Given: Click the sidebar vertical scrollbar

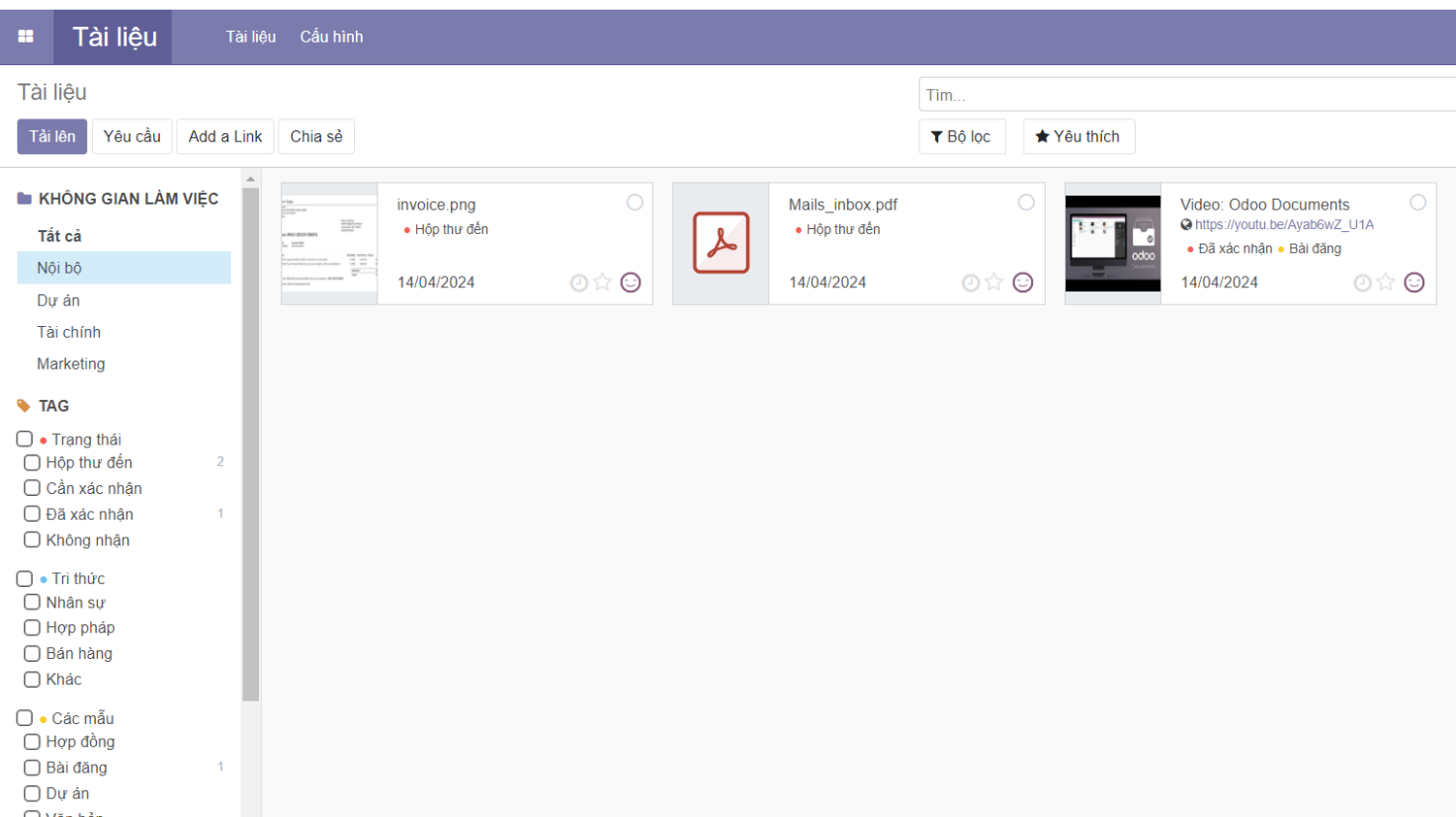Looking at the screenshot, I should coord(250,445).
